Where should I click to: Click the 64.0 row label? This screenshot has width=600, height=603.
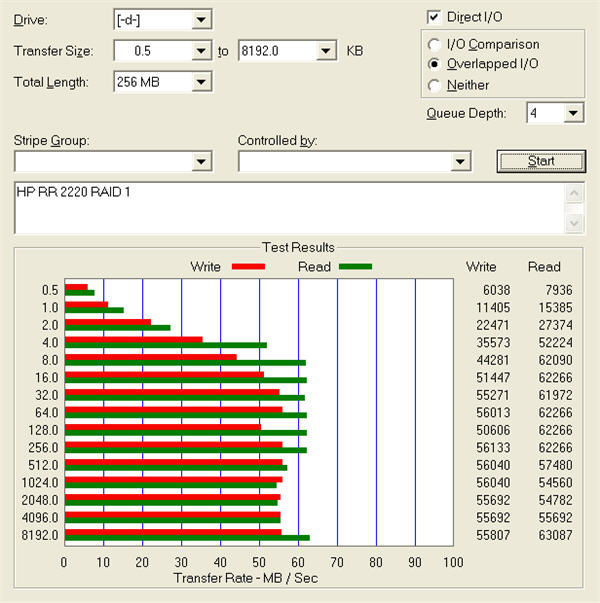click(47, 413)
